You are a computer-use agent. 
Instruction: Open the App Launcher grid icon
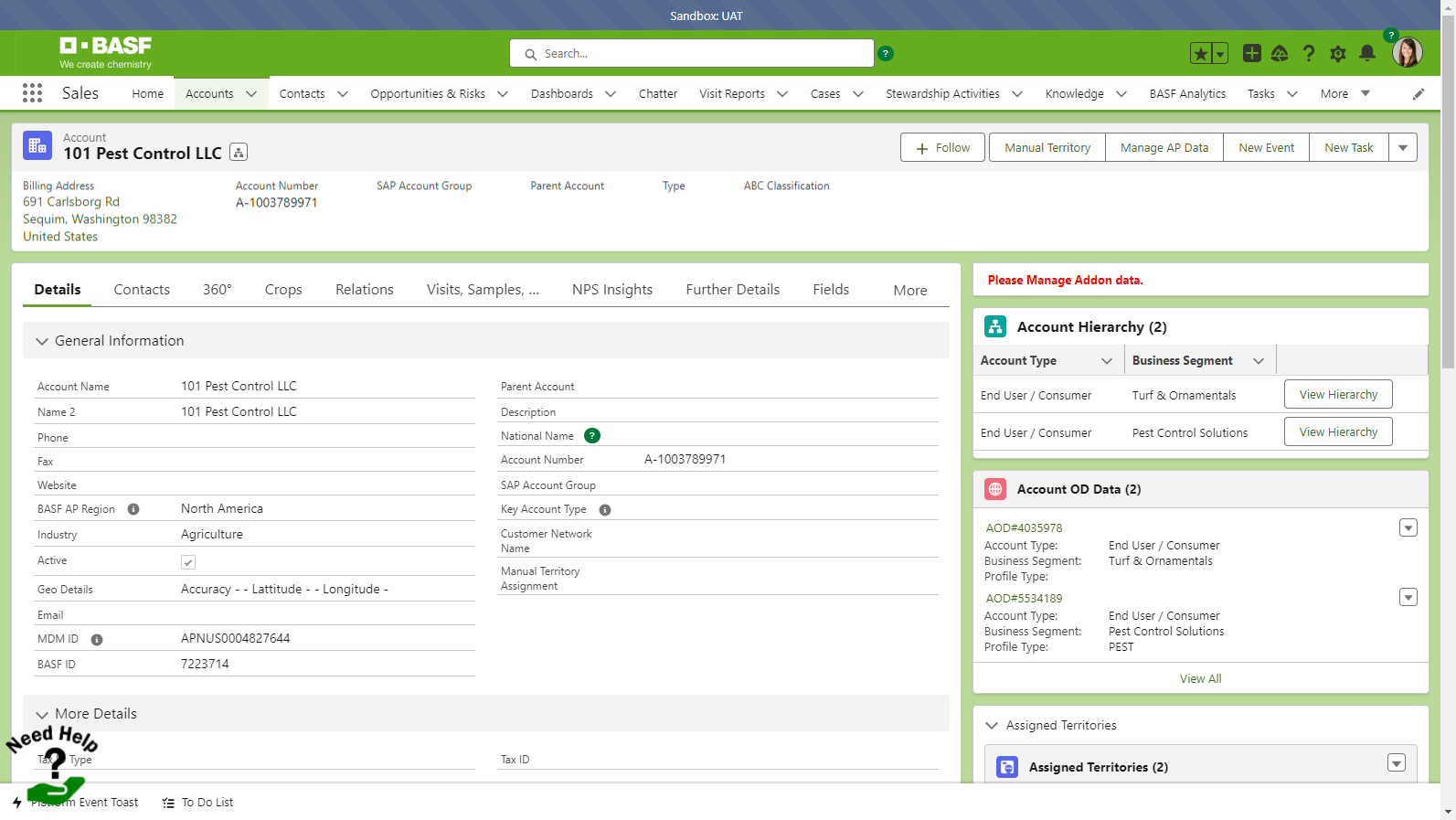[x=32, y=93]
